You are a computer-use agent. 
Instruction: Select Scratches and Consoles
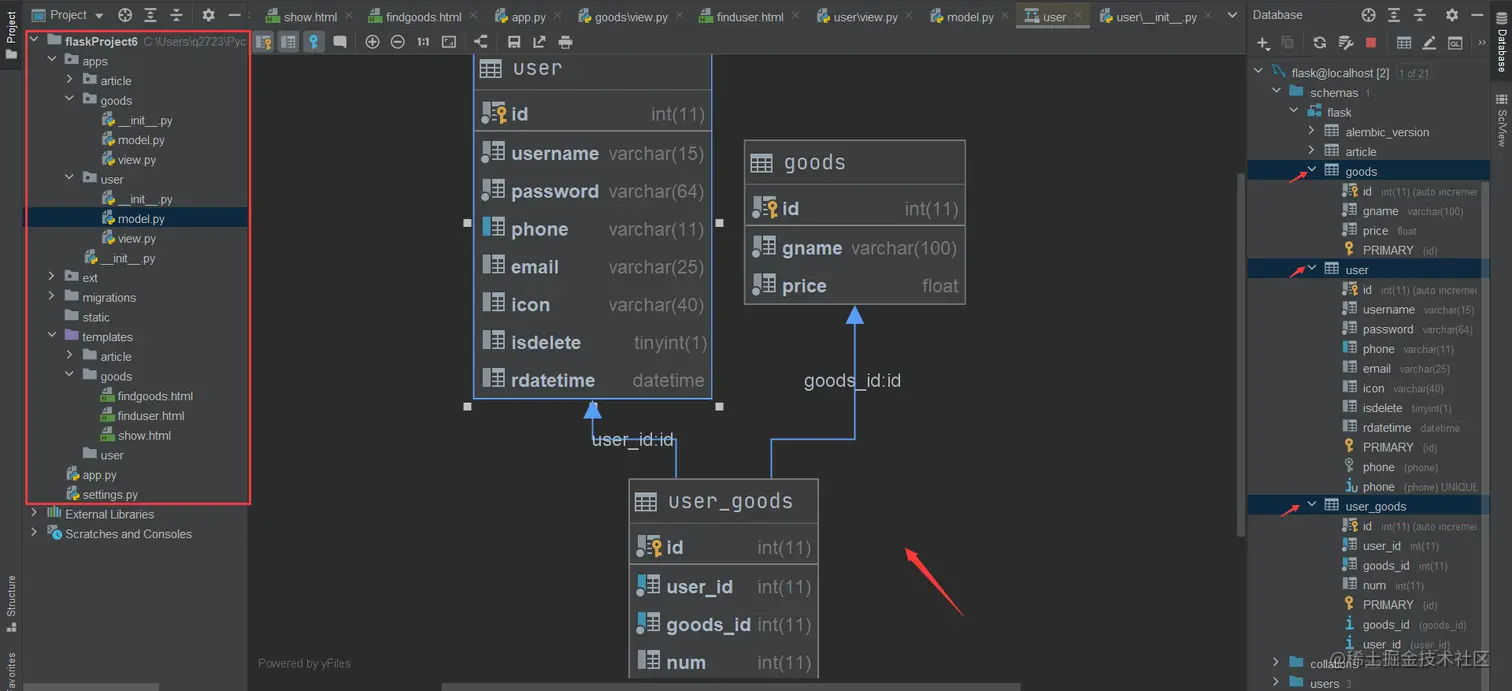pyautogui.click(x=128, y=533)
